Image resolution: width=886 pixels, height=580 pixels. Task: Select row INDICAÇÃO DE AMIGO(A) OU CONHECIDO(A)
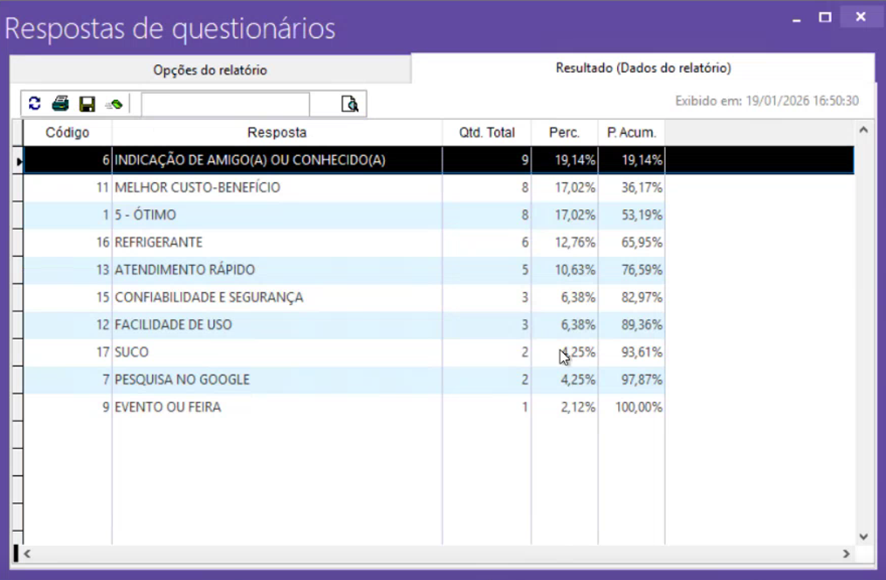click(x=438, y=160)
